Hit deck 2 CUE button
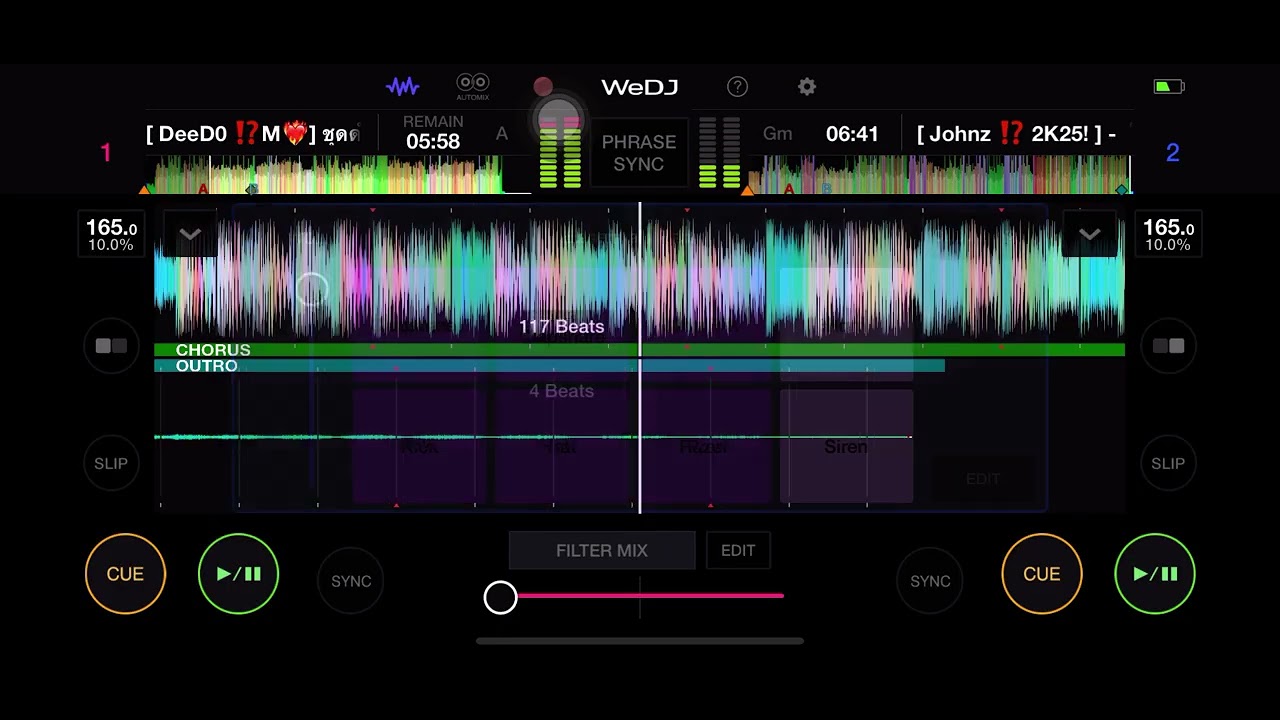This screenshot has height=720, width=1280. [x=1041, y=574]
